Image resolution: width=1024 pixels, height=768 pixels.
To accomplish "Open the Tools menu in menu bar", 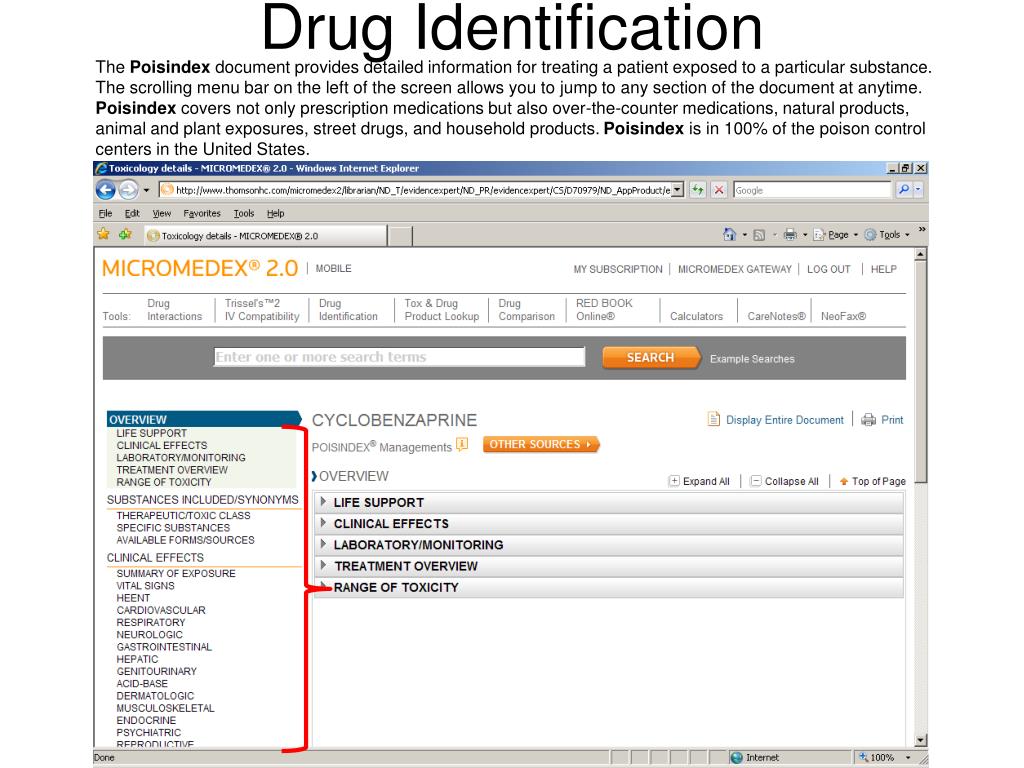I will [244, 214].
